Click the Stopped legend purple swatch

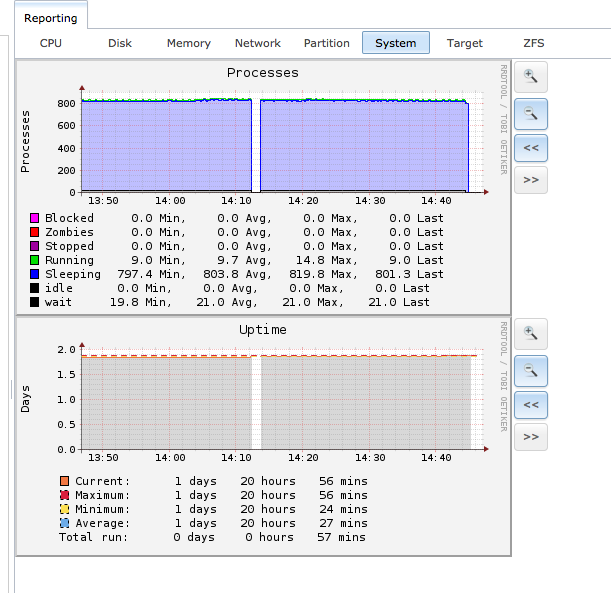click(34, 246)
